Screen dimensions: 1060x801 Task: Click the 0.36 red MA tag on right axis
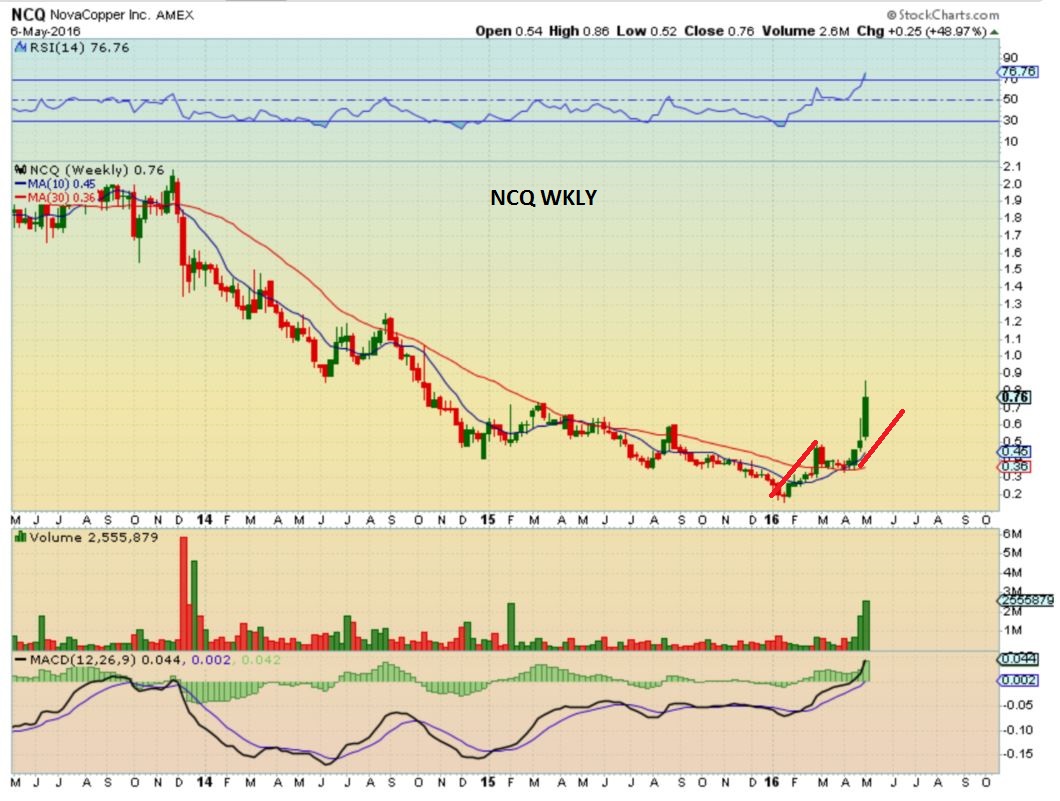coord(1015,466)
